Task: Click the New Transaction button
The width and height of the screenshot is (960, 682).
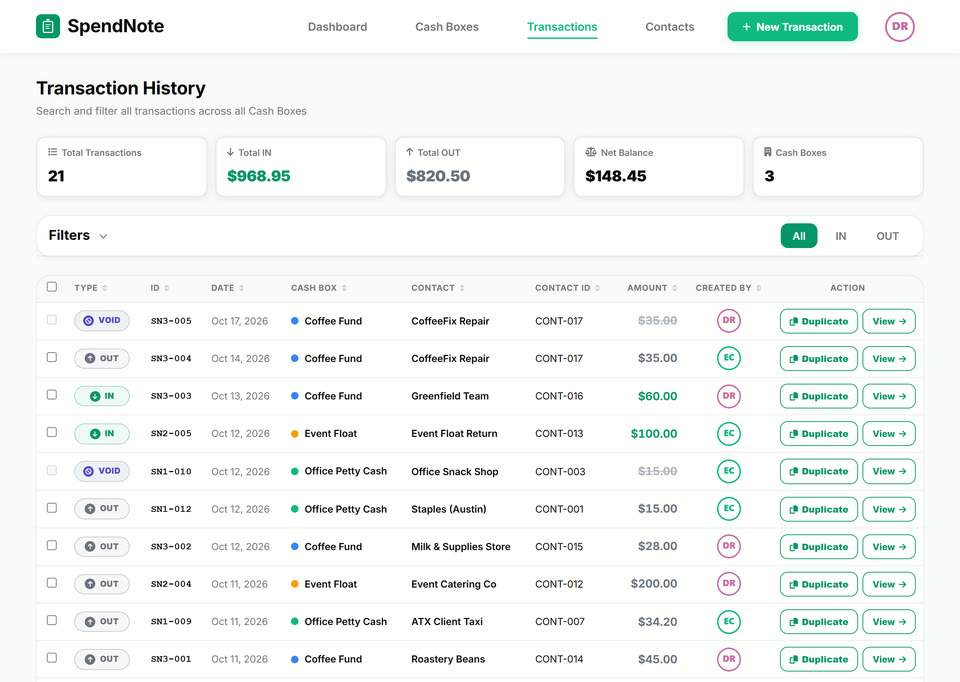Action: (x=792, y=27)
